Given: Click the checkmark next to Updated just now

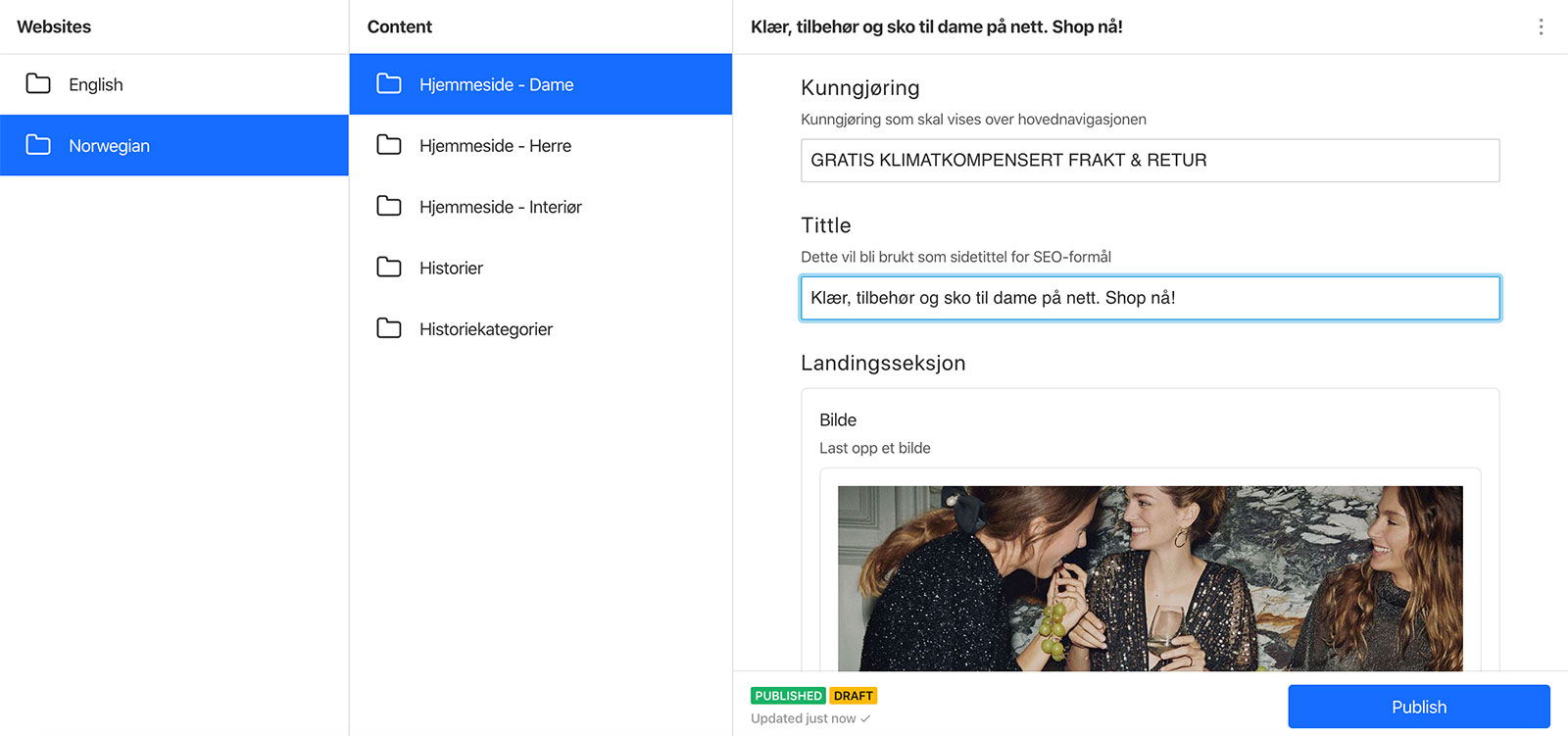Looking at the screenshot, I should (865, 718).
